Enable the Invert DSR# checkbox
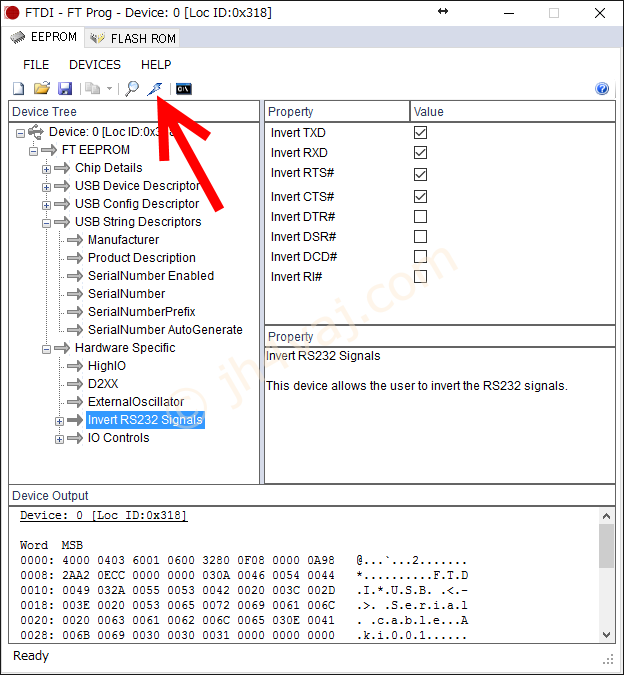This screenshot has width=624, height=675. [x=420, y=236]
